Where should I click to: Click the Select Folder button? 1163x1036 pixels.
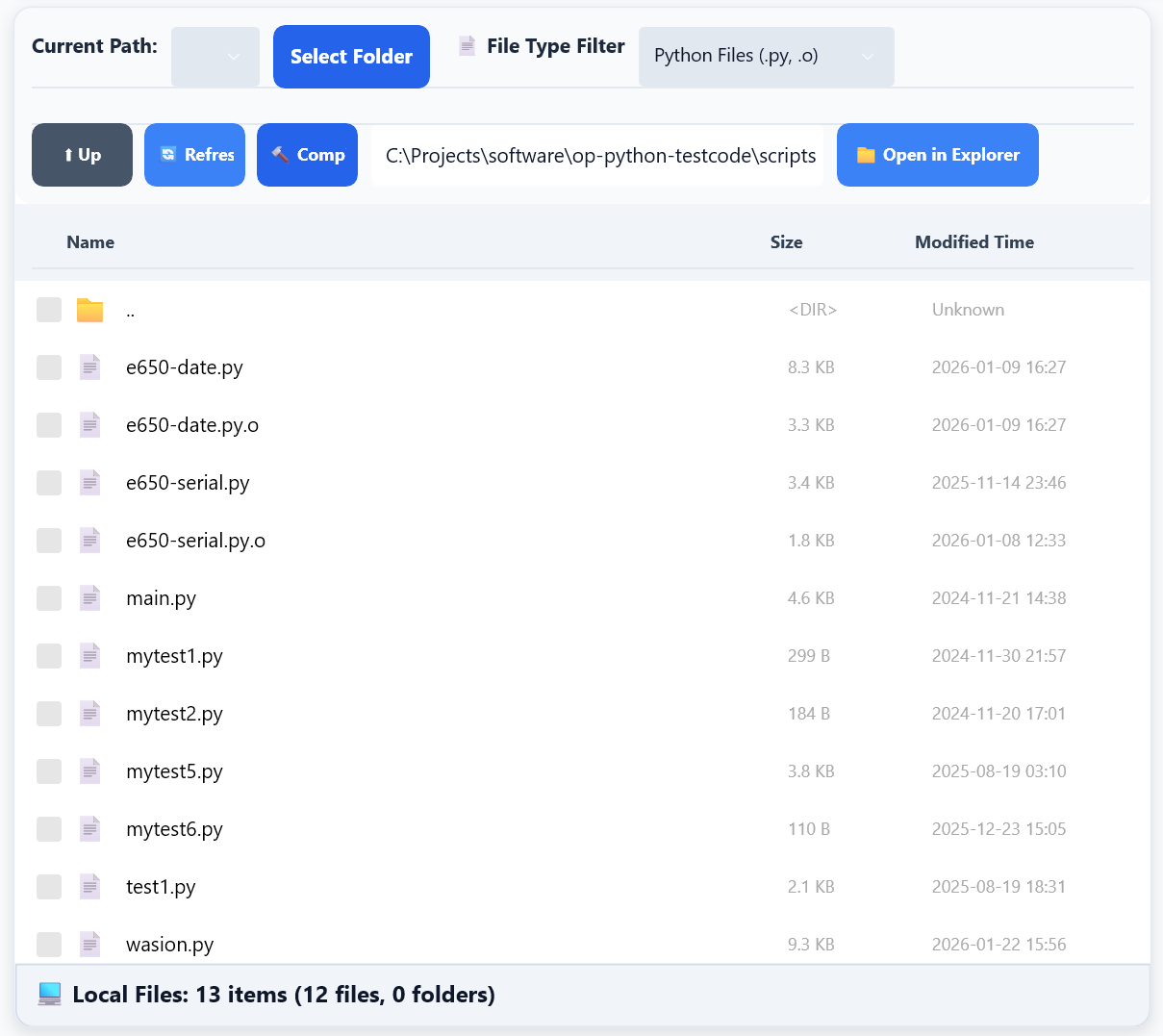(x=350, y=56)
